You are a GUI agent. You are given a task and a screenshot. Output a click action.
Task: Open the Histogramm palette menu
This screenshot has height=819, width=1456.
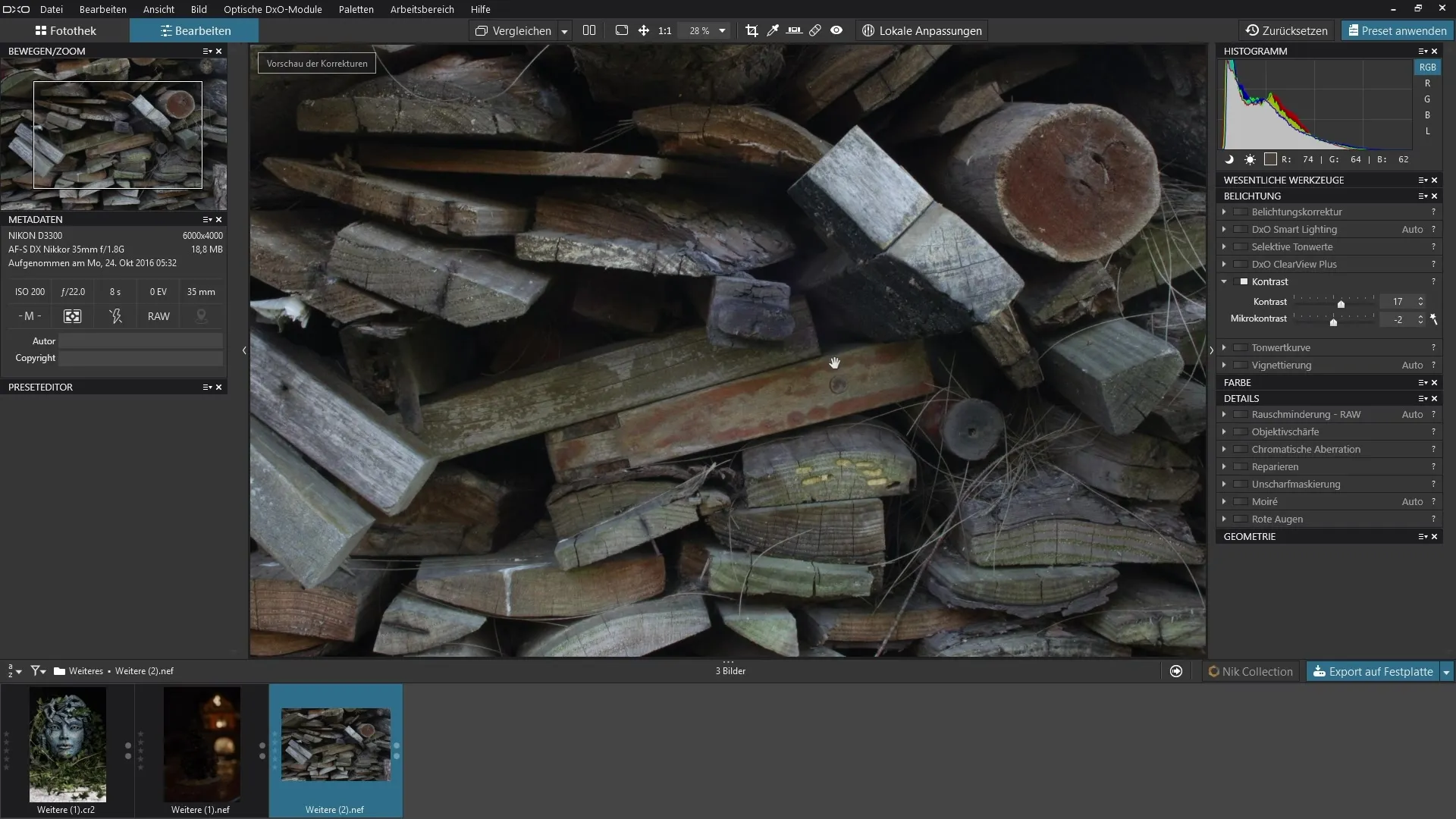(1423, 52)
